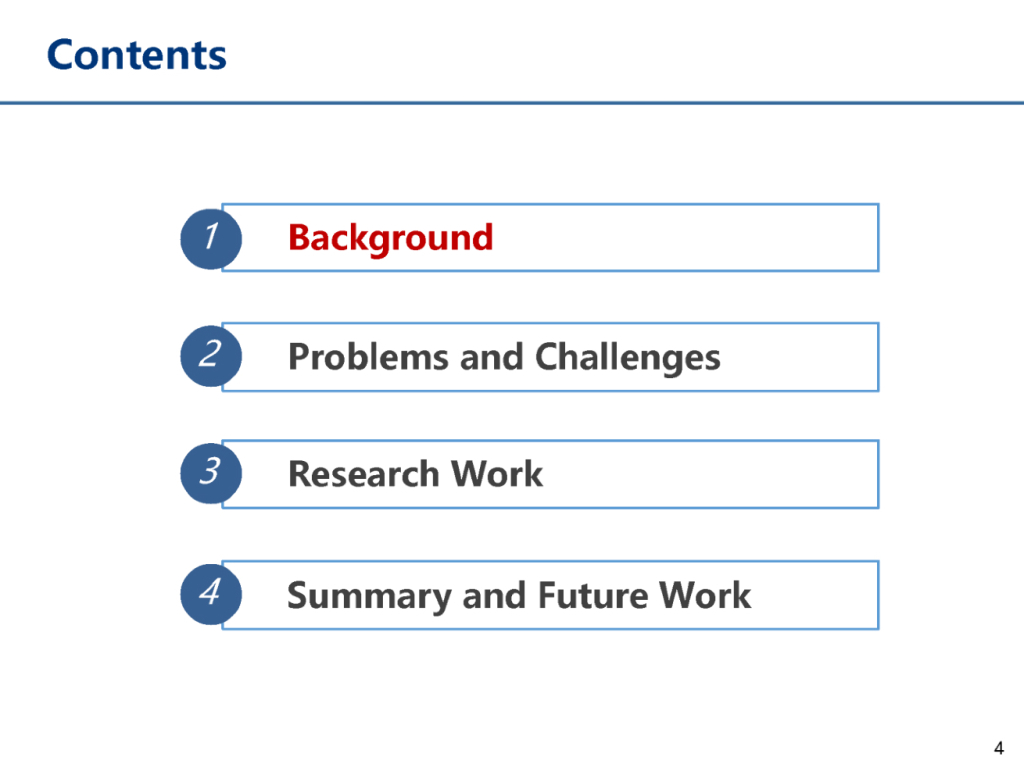Click the word "Summary" in item four
1024x768 pixels.
369,596
